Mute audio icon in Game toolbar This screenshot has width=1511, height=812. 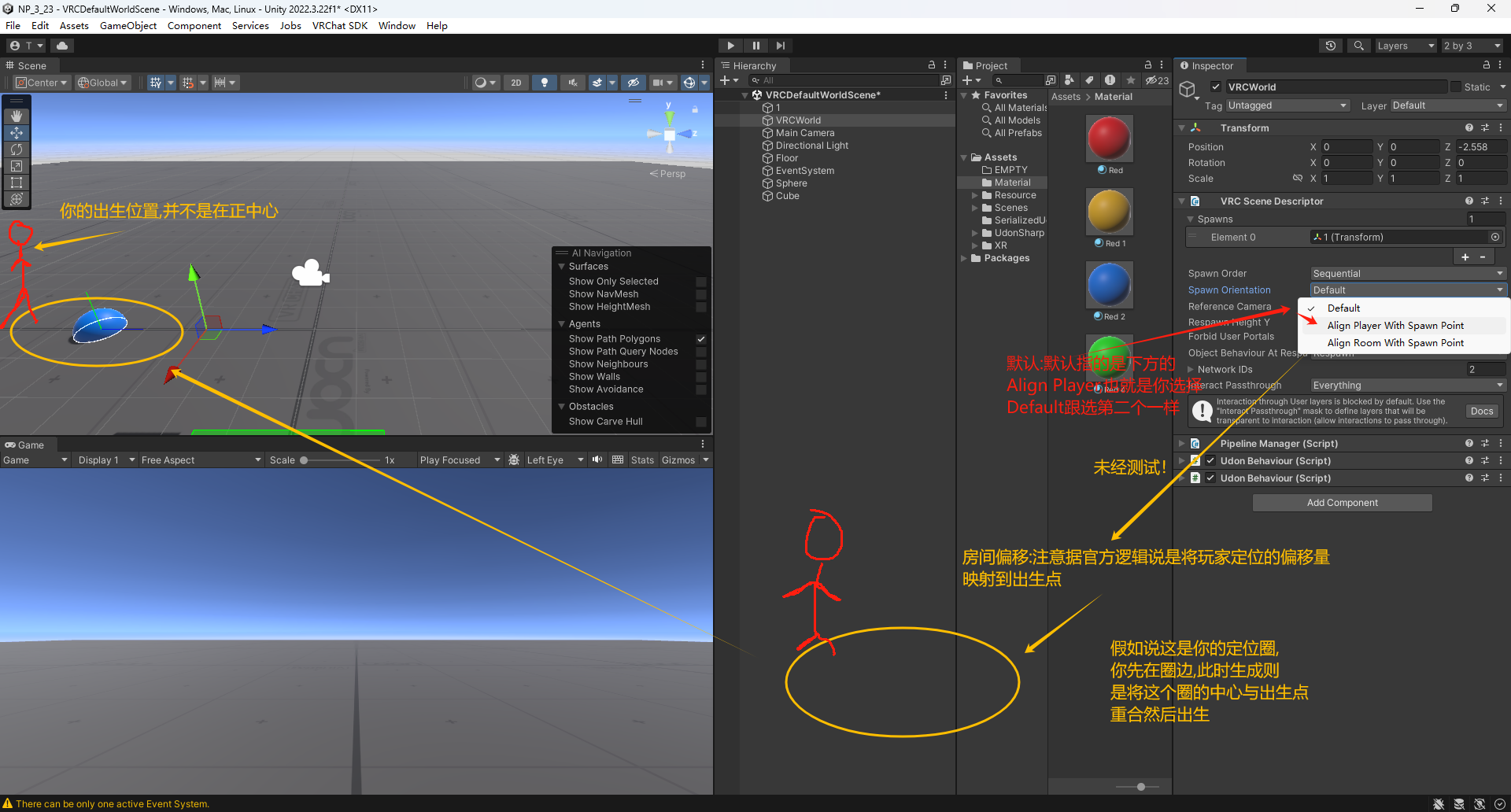pos(597,460)
